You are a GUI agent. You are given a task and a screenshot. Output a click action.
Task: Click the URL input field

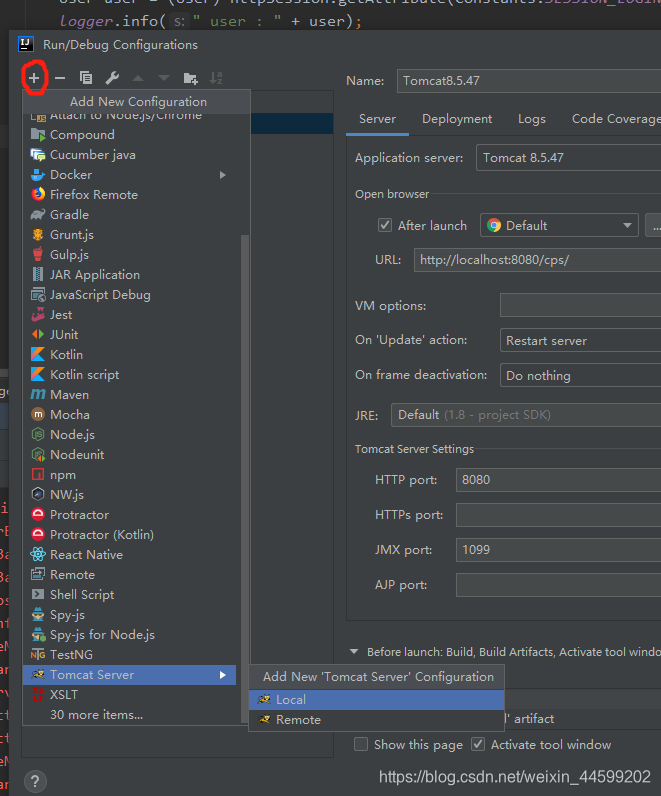pyautogui.click(x=537, y=260)
